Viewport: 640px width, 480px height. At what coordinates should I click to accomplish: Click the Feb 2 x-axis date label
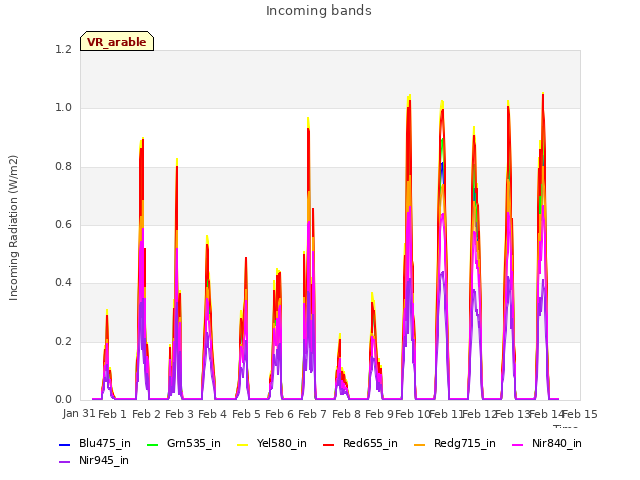(146, 414)
